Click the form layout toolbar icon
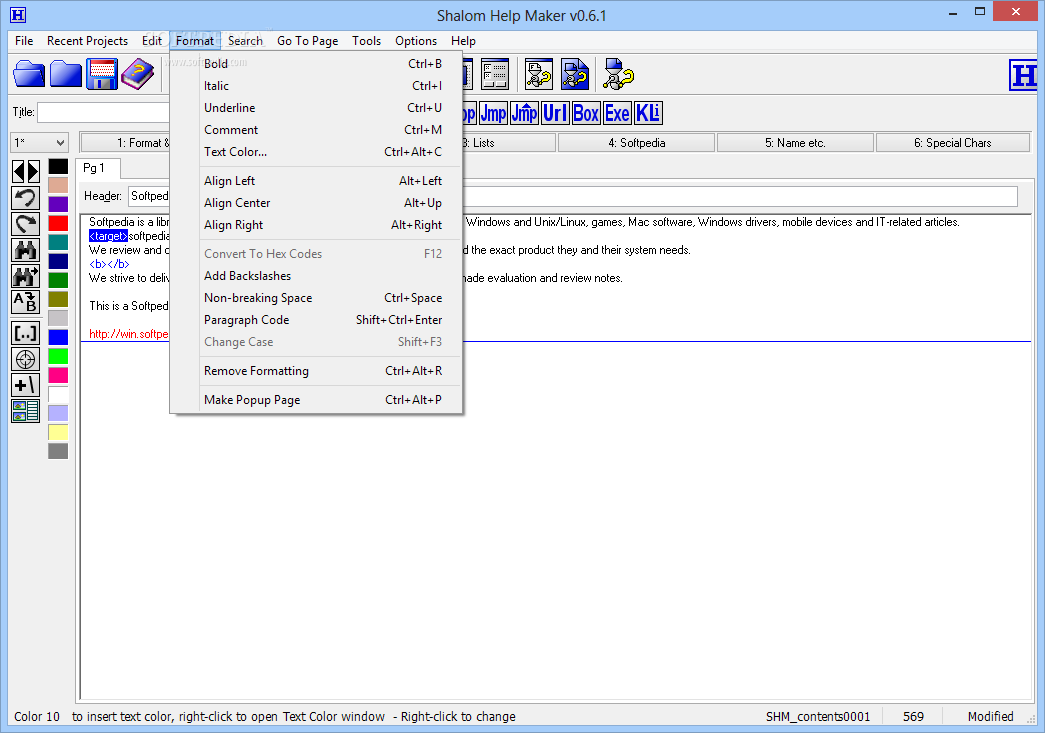The image size is (1045, 733). click(x=495, y=74)
